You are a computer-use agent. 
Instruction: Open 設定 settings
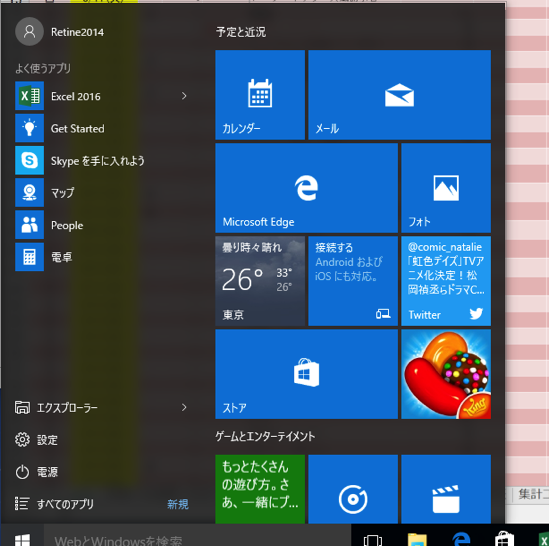(x=102, y=440)
